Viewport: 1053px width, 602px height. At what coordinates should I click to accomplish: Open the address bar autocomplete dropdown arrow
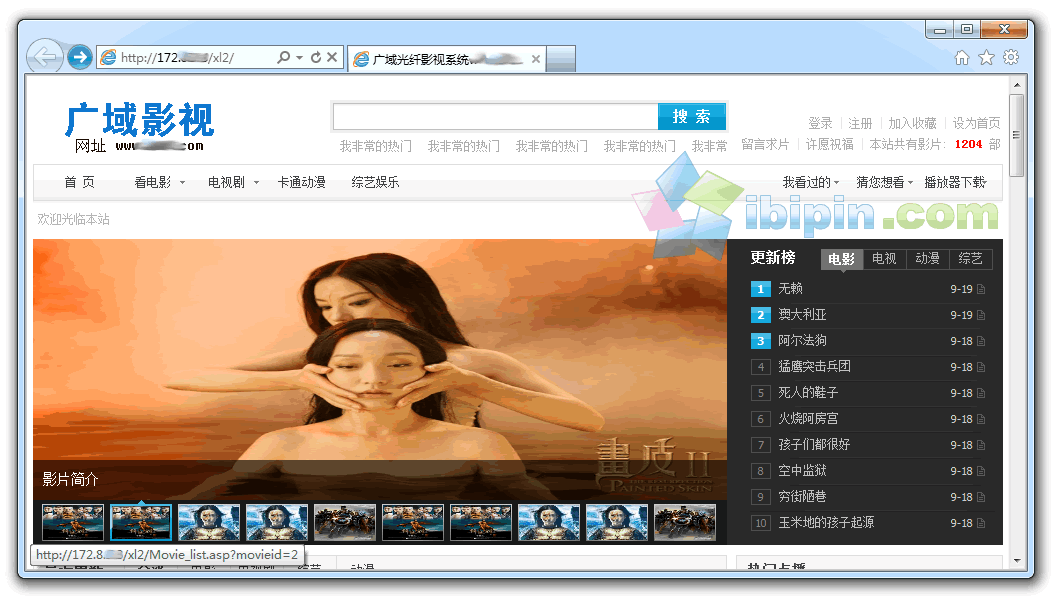[300, 58]
